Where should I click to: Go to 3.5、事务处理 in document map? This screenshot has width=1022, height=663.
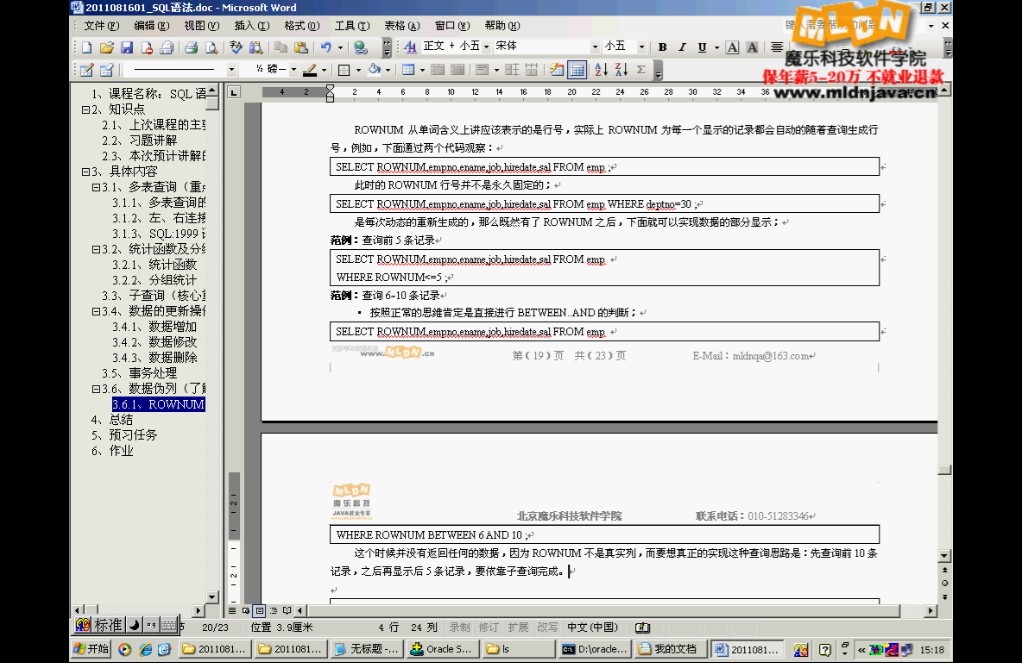139,373
